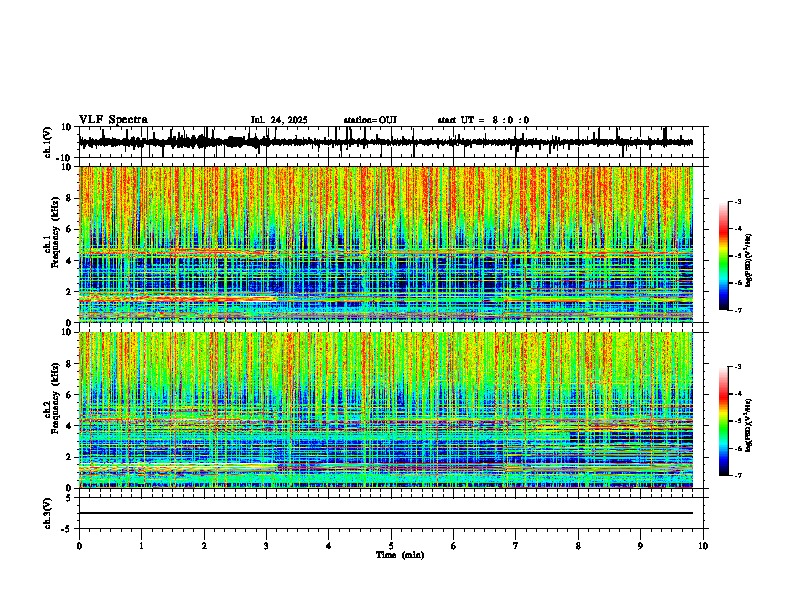The height and width of the screenshot is (612, 792).
Task: Click time axis tick label '7'
Action: tap(516, 546)
